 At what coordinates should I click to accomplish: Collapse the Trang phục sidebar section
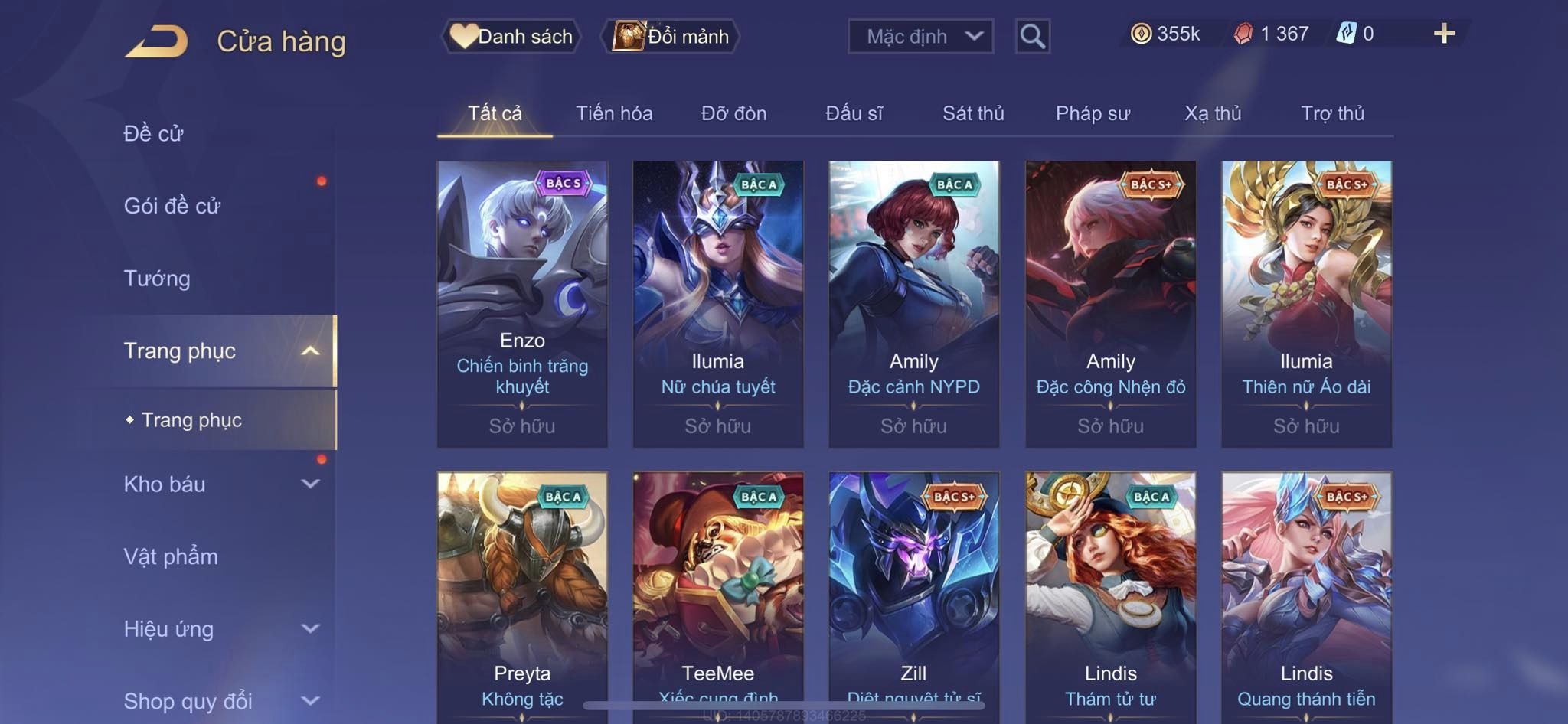(310, 351)
